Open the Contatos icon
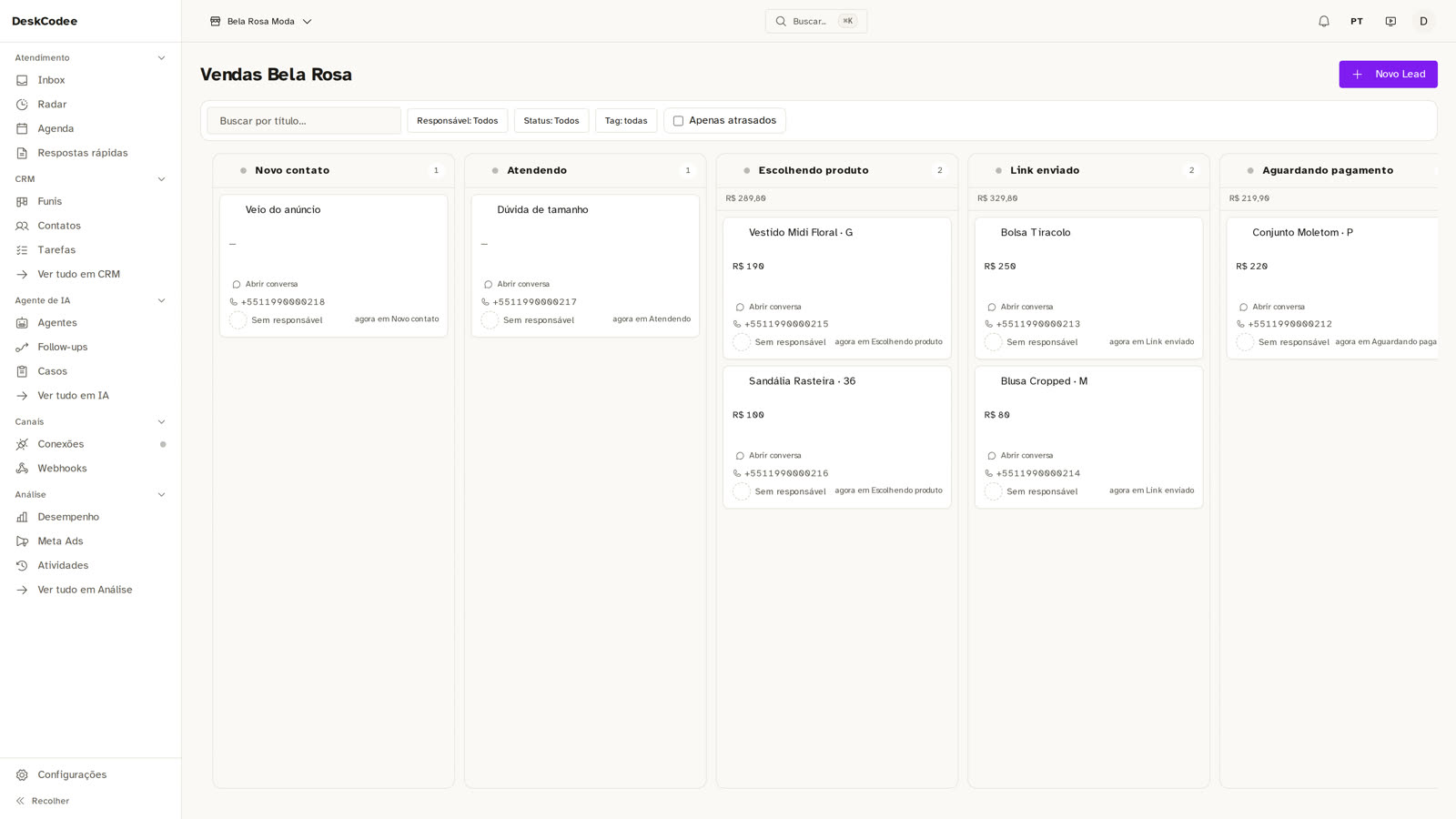 click(x=22, y=226)
